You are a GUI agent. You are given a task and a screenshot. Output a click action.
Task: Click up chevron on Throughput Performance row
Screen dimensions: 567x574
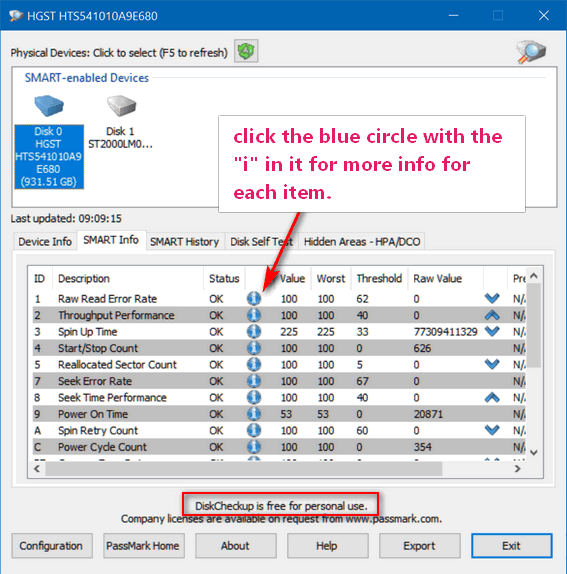click(492, 315)
